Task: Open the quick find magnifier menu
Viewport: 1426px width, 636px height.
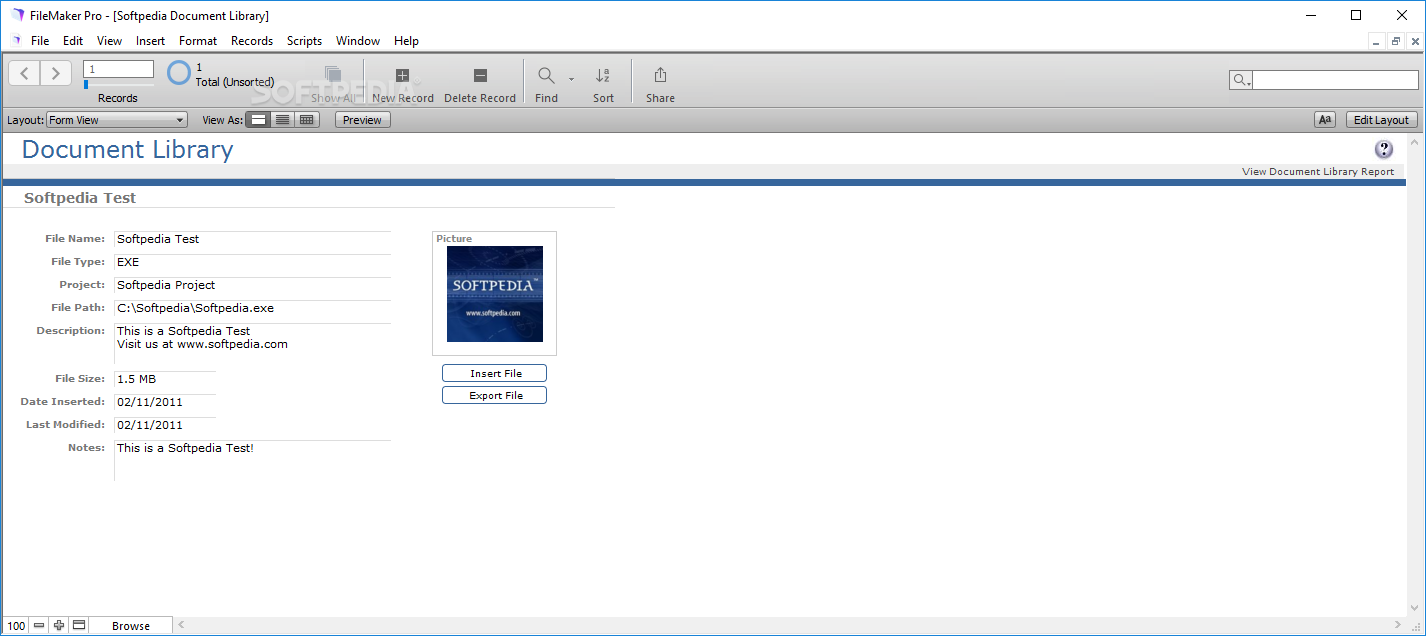Action: [x=1241, y=80]
